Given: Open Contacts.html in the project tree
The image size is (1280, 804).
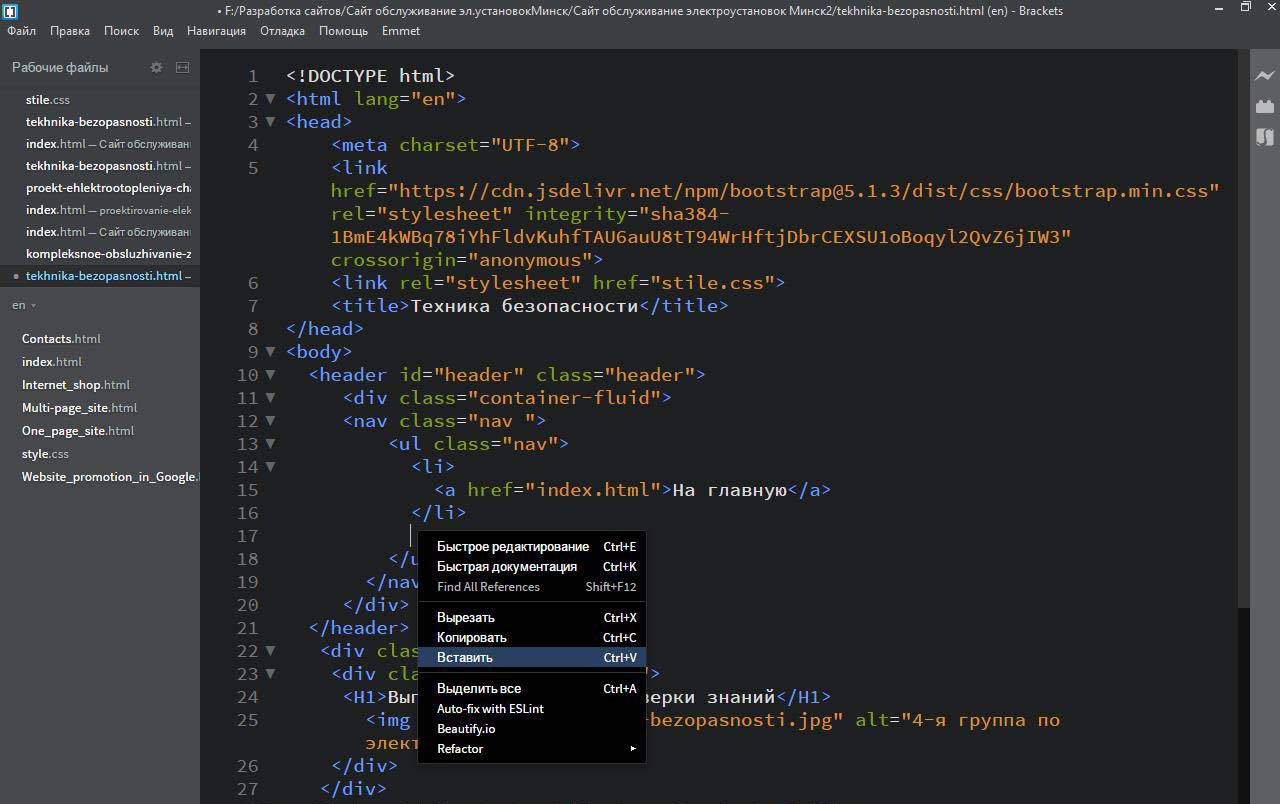Looking at the screenshot, I should point(61,339).
